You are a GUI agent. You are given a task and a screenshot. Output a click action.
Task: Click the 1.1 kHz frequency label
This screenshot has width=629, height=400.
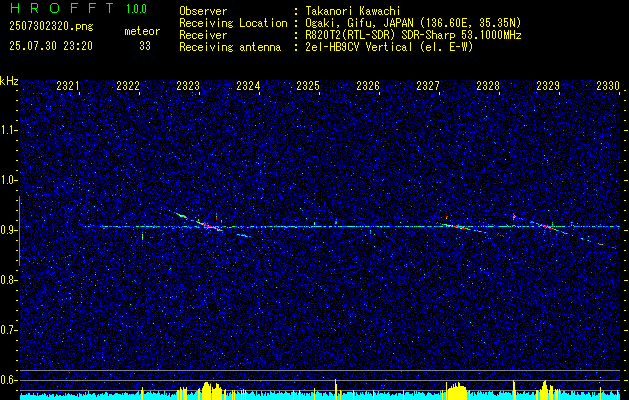[x=8, y=130]
